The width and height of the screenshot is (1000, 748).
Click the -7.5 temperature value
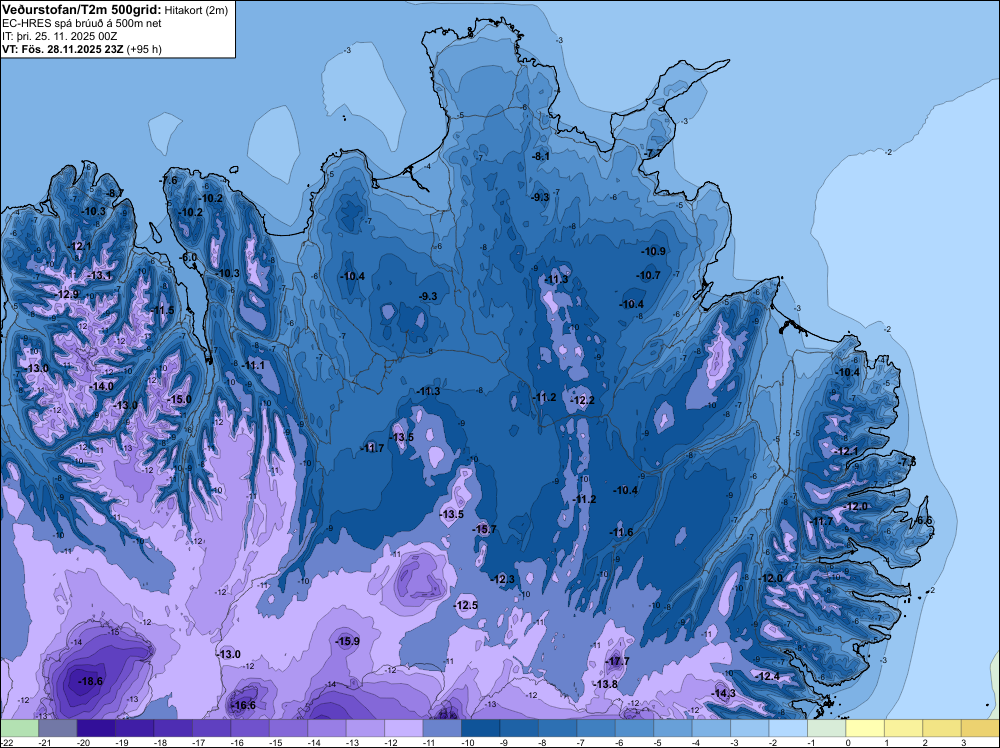click(906, 462)
